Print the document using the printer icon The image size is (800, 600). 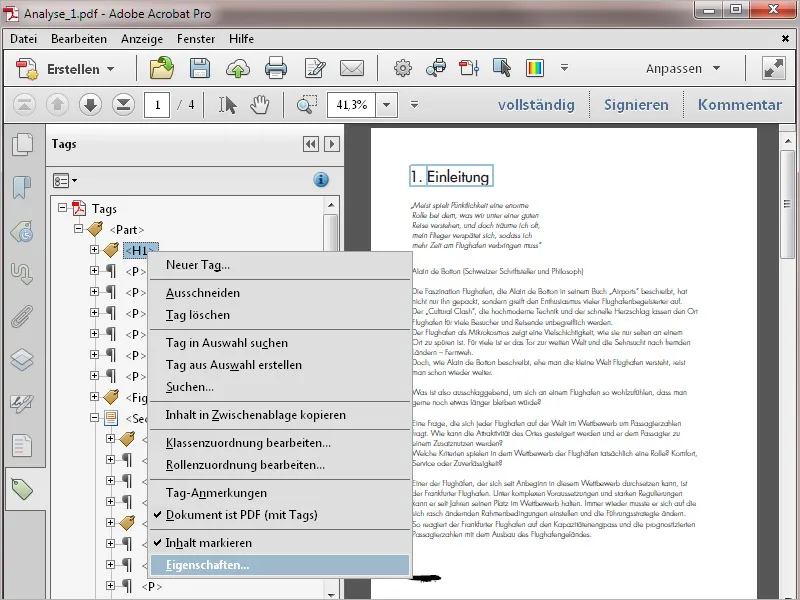pyautogui.click(x=276, y=68)
